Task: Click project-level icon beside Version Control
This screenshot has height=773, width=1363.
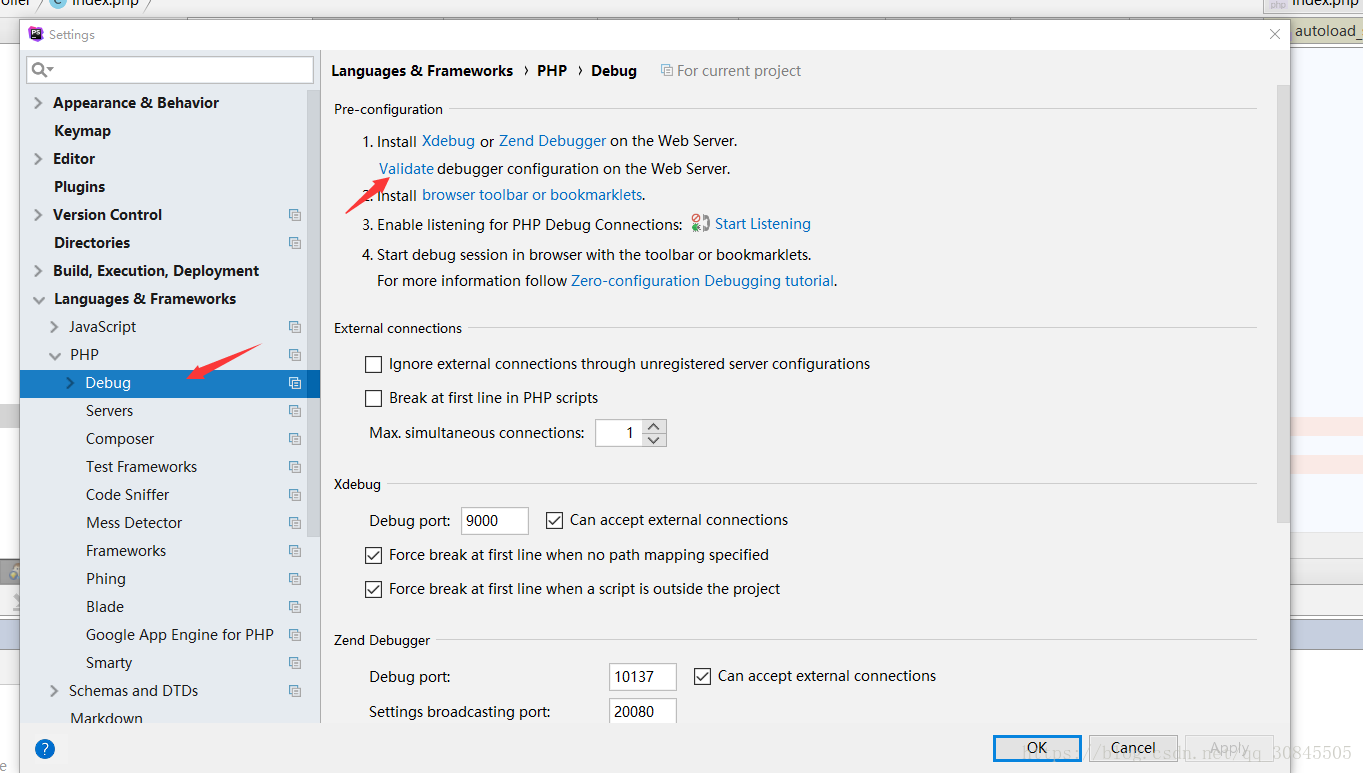Action: (295, 215)
